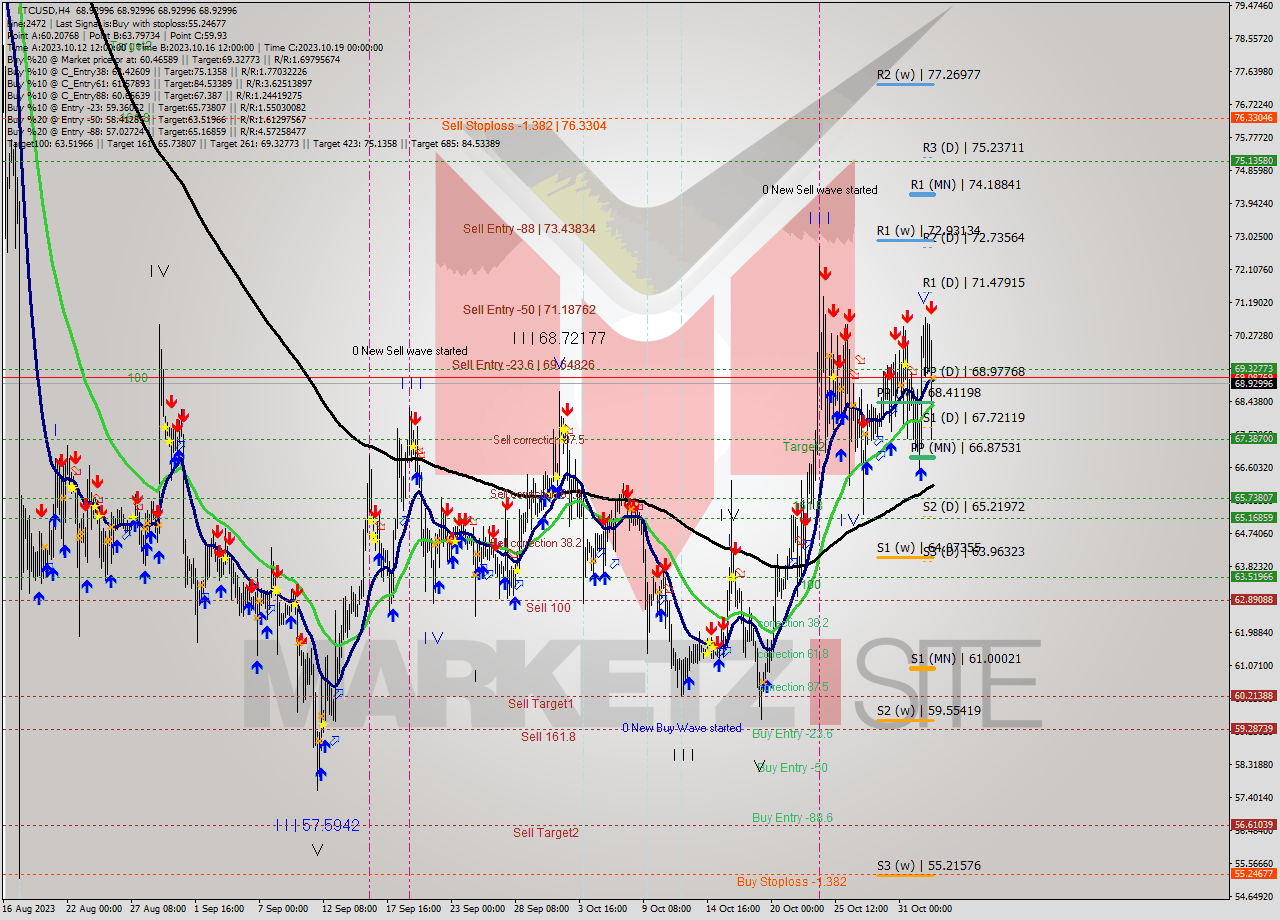Click the 'Sell Target1' label
The image size is (1280, 920).
point(540,703)
